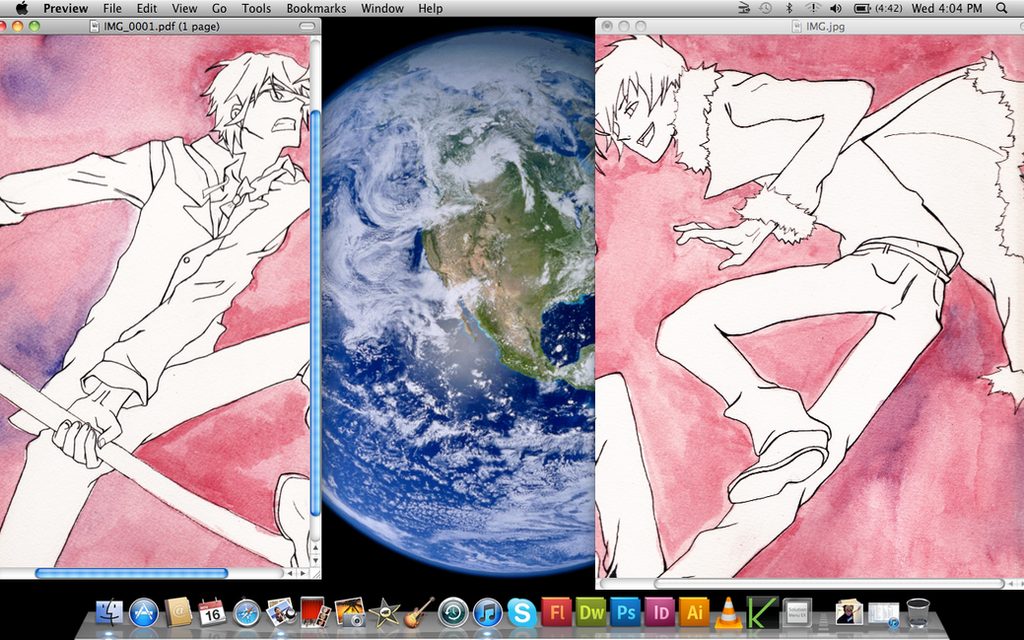Open the File menu

(x=112, y=8)
